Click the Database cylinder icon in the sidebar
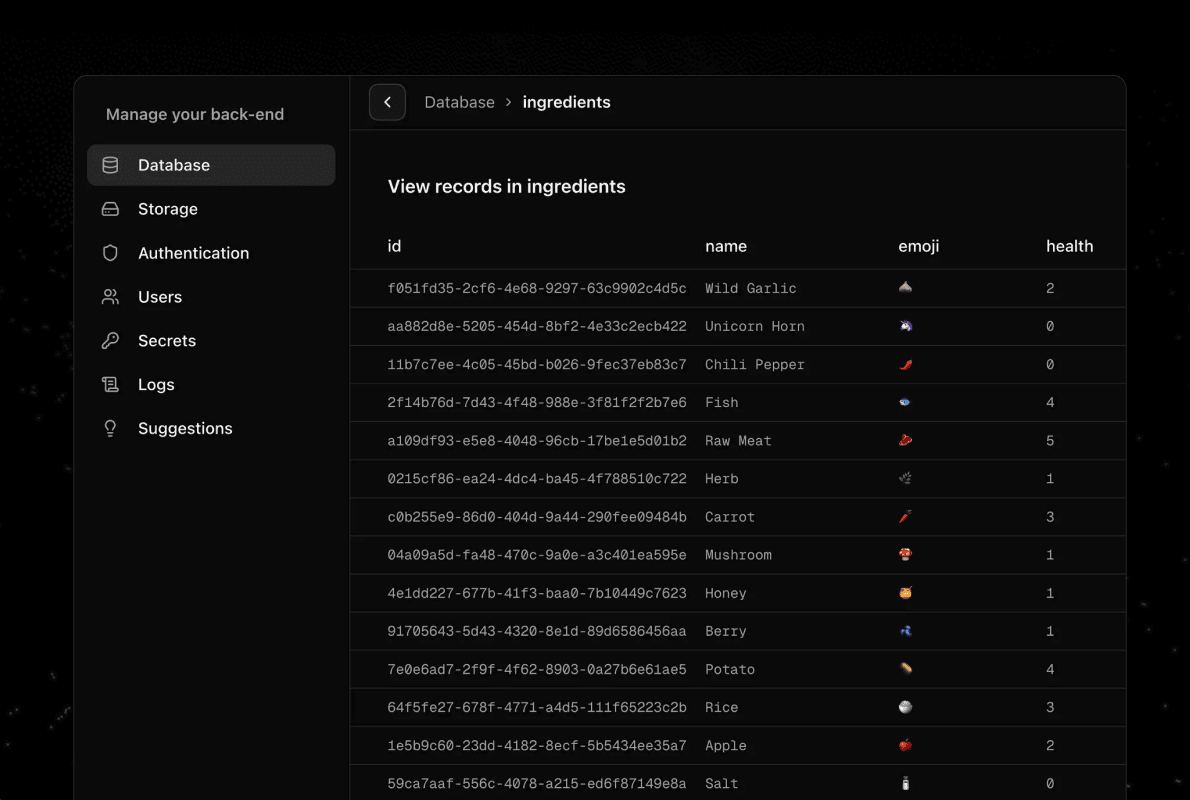This screenshot has width=1190, height=800. (110, 165)
